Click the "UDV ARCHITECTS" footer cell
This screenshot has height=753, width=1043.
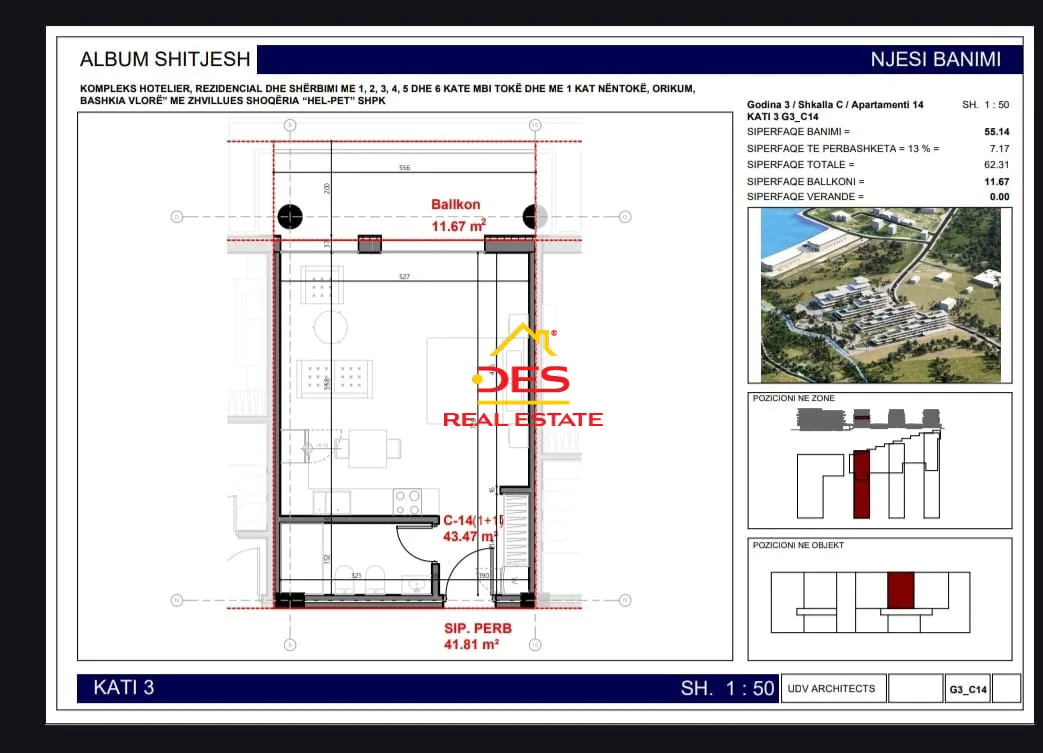coord(831,688)
